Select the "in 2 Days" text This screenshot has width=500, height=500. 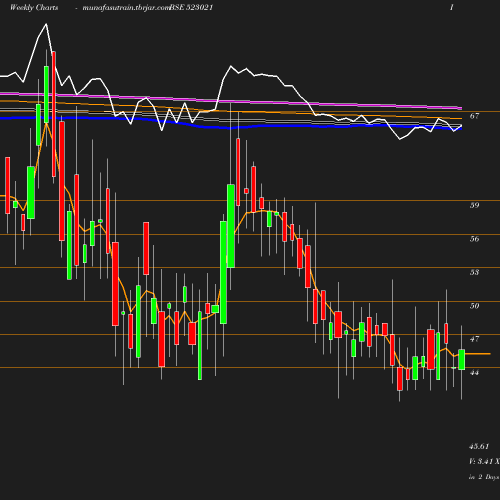coord(484,477)
